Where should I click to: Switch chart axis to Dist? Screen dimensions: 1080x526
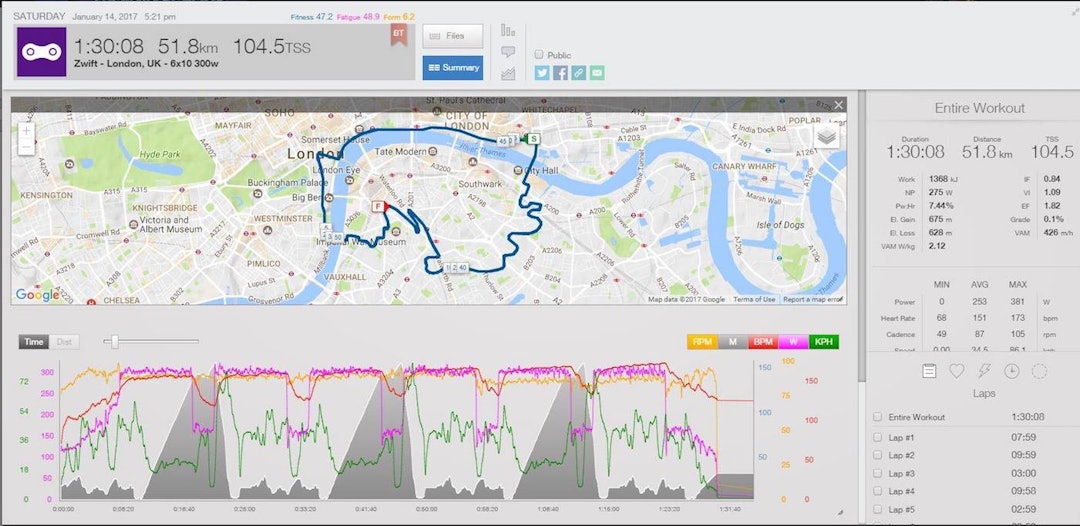tap(64, 341)
